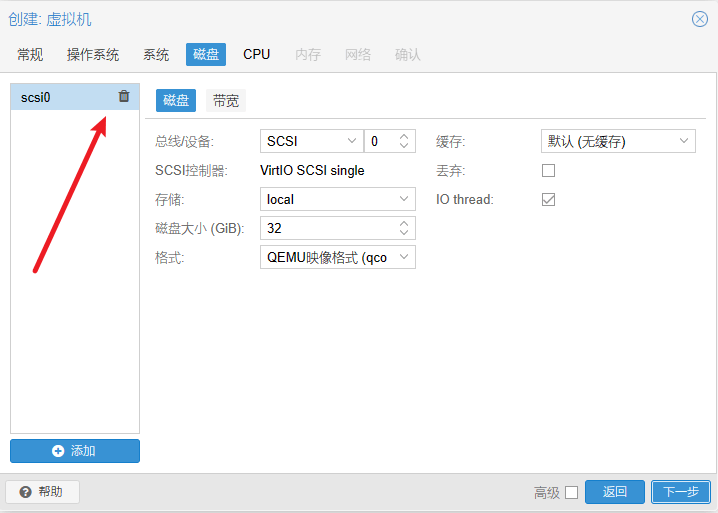Open the disk Format dropdown
The image size is (718, 513).
(404, 258)
